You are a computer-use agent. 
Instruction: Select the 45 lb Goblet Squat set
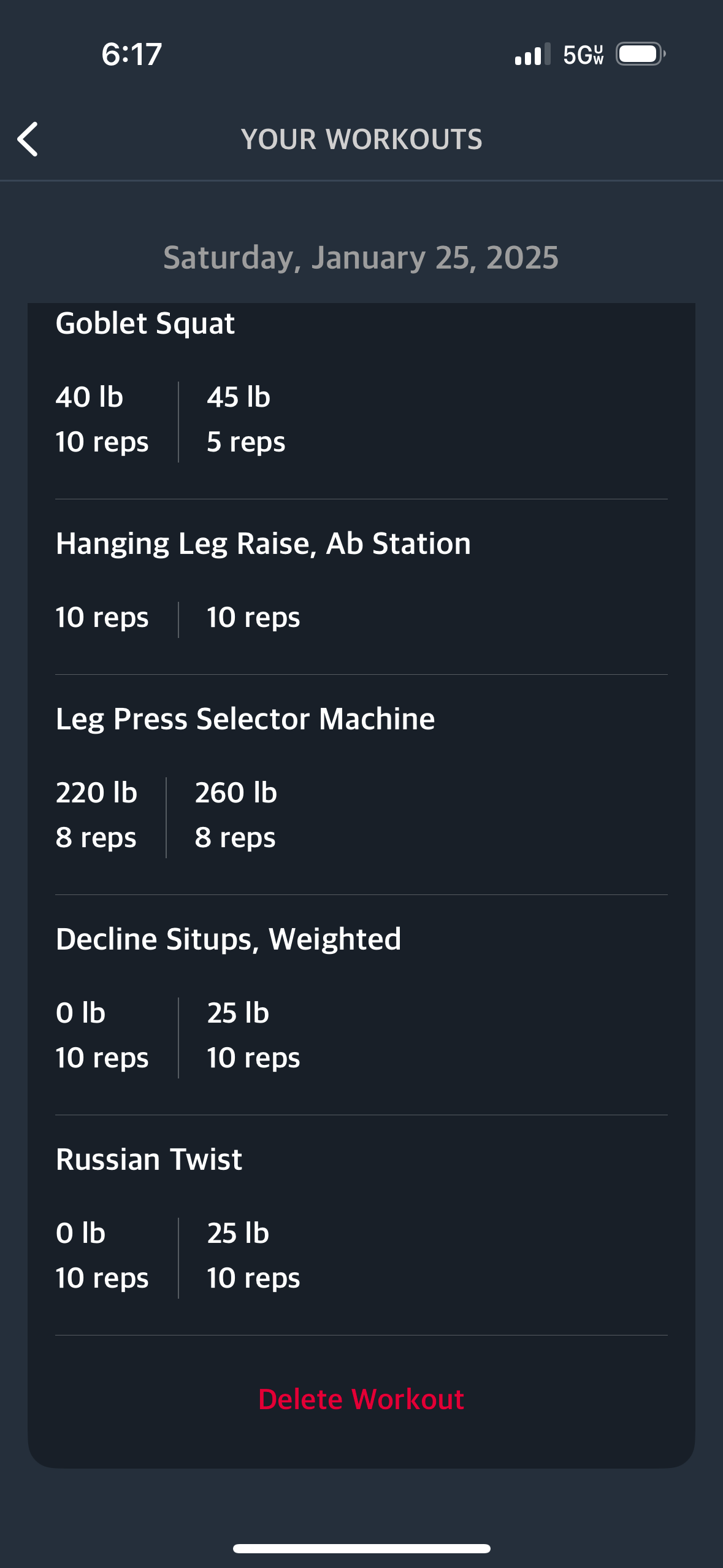(246, 420)
